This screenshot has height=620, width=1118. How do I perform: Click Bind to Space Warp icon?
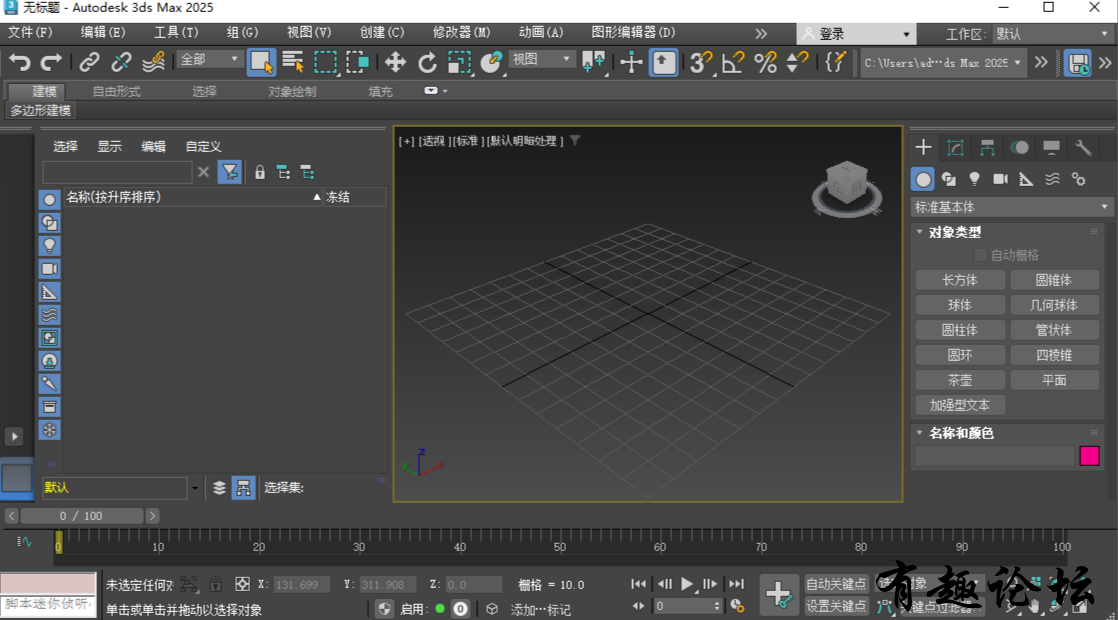point(153,63)
